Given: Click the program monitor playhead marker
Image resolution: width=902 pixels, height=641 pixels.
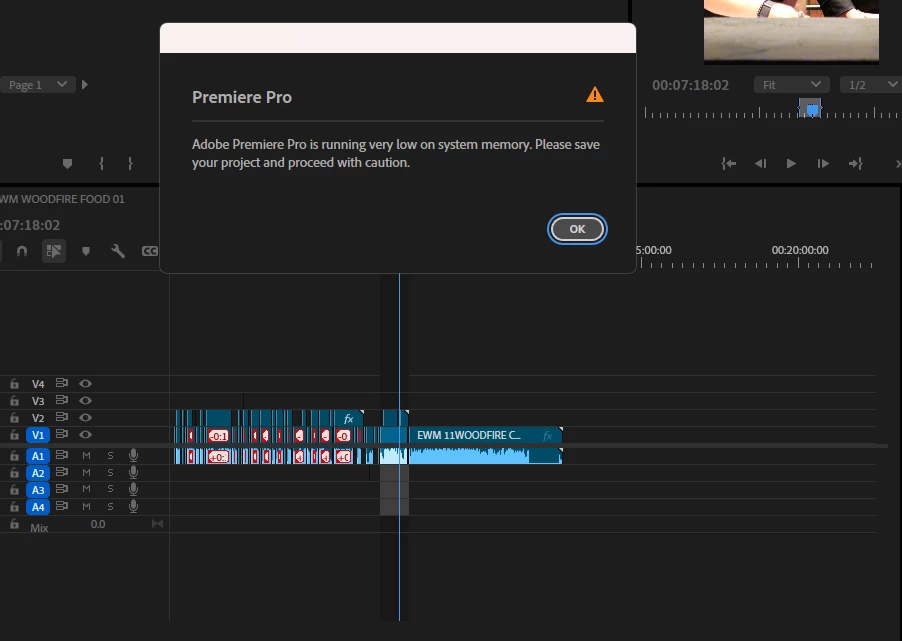Looking at the screenshot, I should [x=812, y=109].
